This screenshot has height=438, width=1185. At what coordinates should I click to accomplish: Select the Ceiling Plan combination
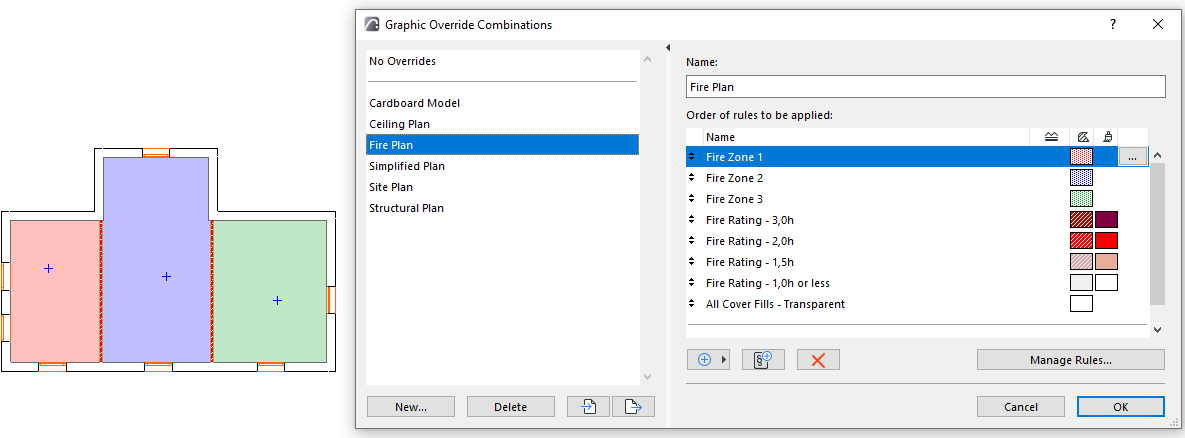(x=400, y=124)
